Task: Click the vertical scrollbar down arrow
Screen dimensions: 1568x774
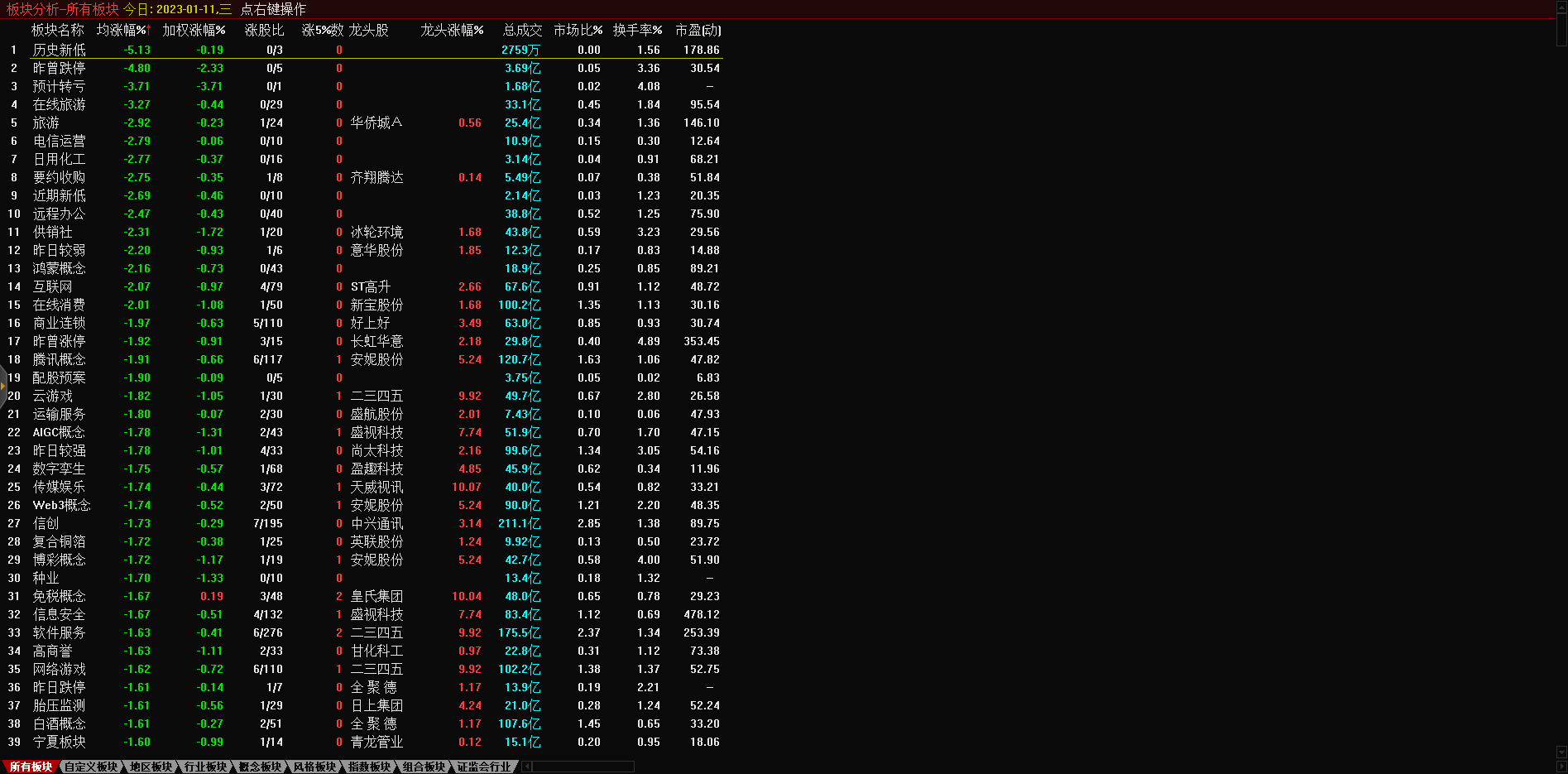Action: (1561, 752)
